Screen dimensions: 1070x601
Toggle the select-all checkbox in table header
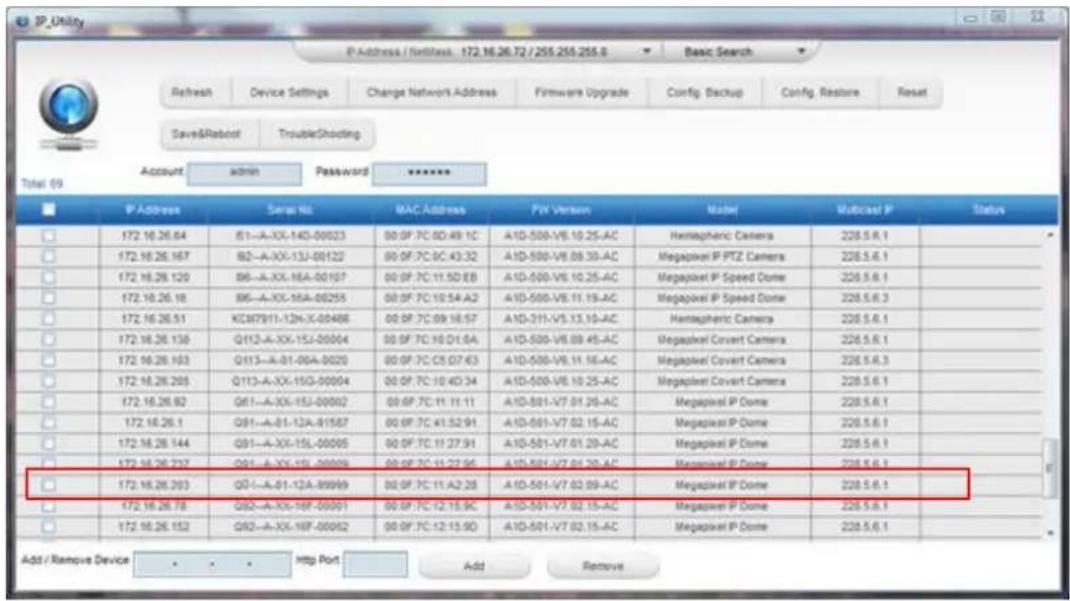coord(48,209)
